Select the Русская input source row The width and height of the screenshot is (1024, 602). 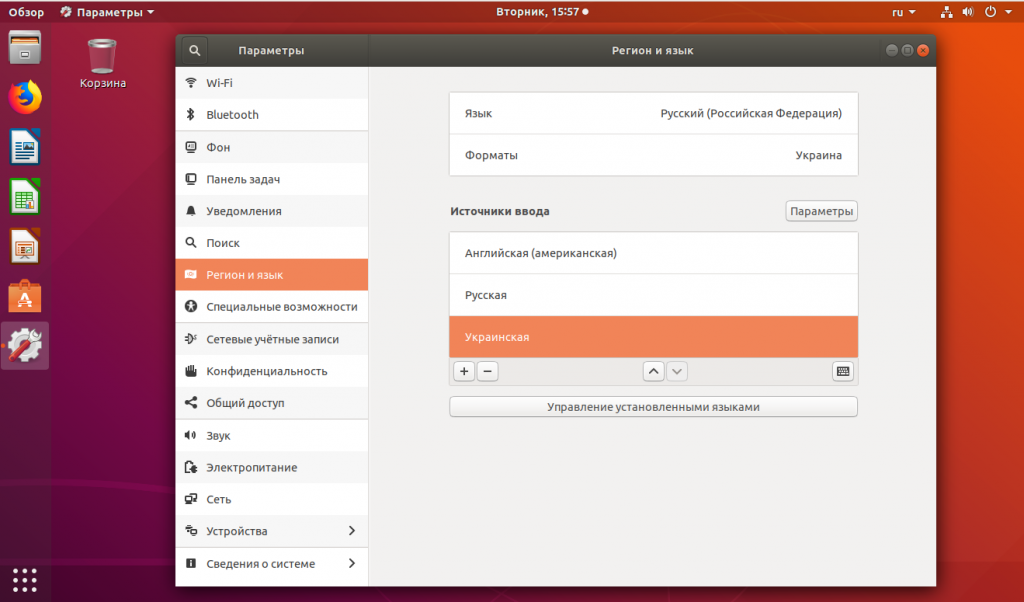pyautogui.click(x=653, y=295)
